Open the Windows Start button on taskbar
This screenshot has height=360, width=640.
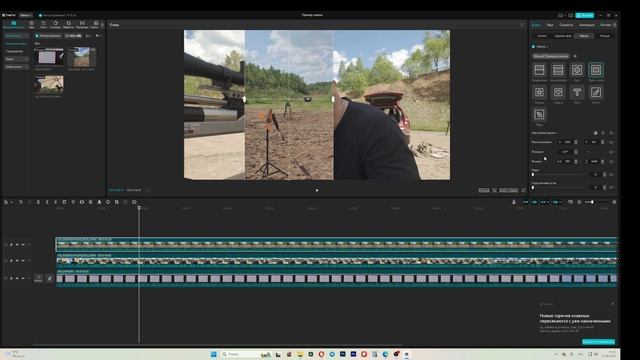pyautogui.click(x=213, y=354)
